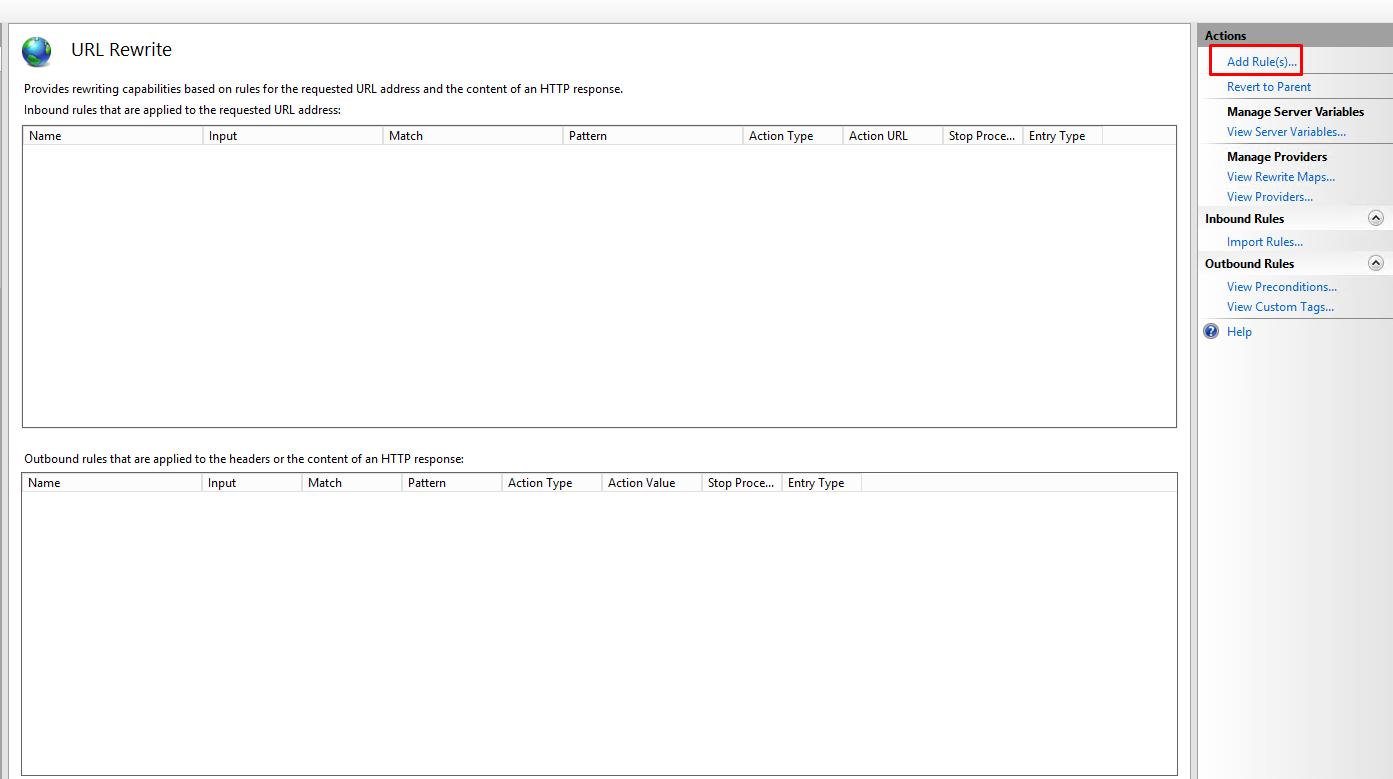Click the Action URL column header
The image size is (1393, 779).
tap(890, 135)
